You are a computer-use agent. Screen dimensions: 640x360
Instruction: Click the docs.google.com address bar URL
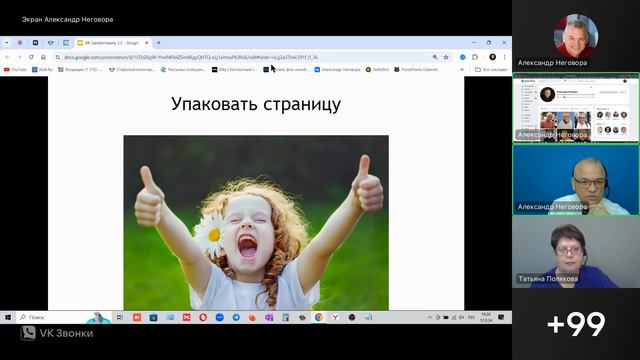[191, 57]
